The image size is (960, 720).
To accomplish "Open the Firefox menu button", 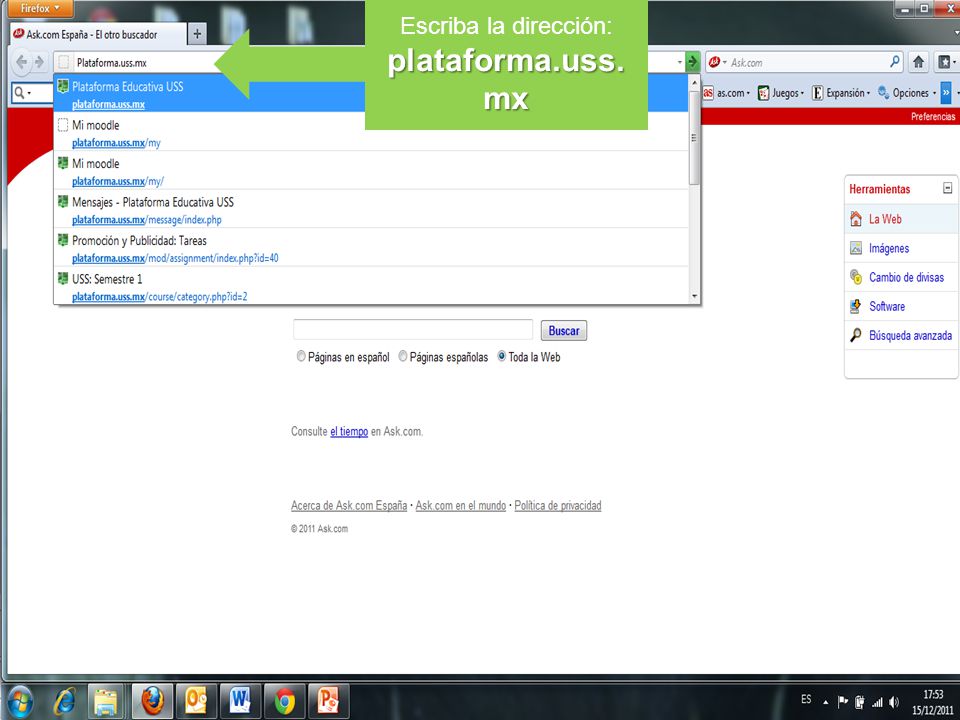I will coord(40,9).
